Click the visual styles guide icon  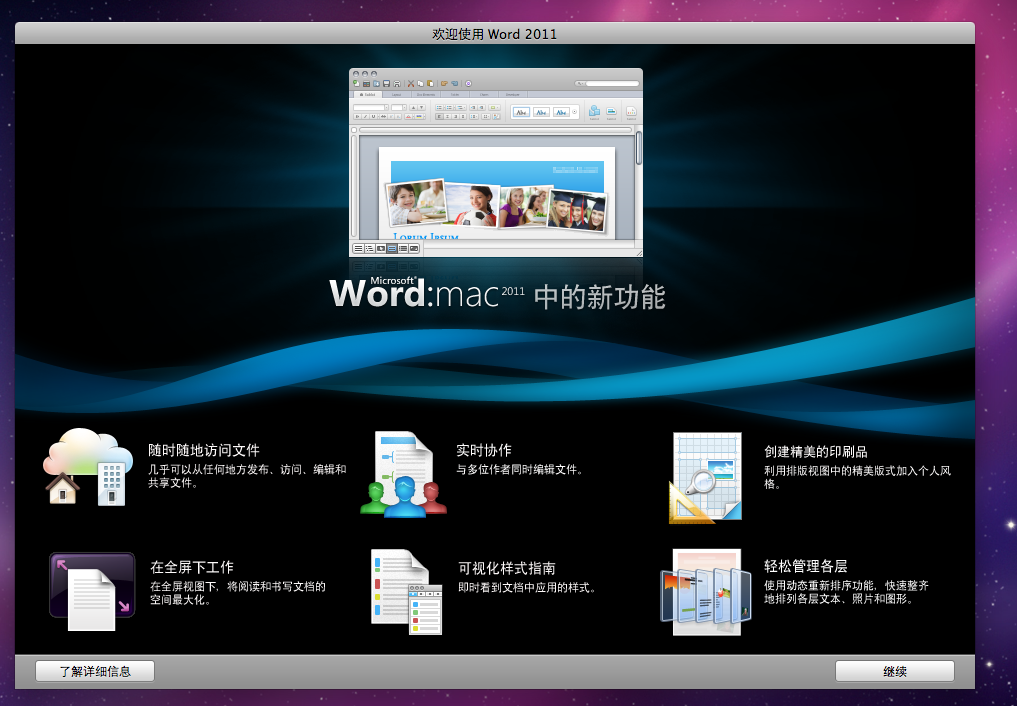[407, 592]
